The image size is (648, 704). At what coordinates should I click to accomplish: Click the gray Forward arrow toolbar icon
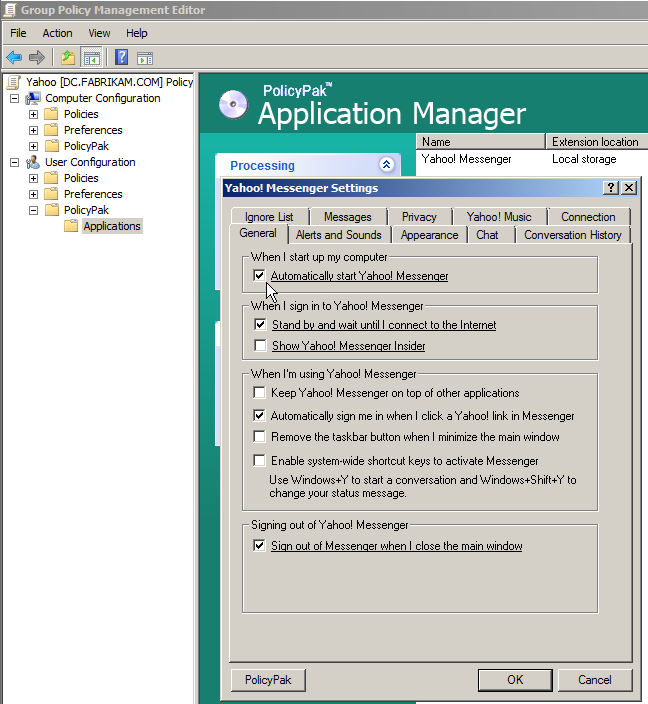[37, 57]
